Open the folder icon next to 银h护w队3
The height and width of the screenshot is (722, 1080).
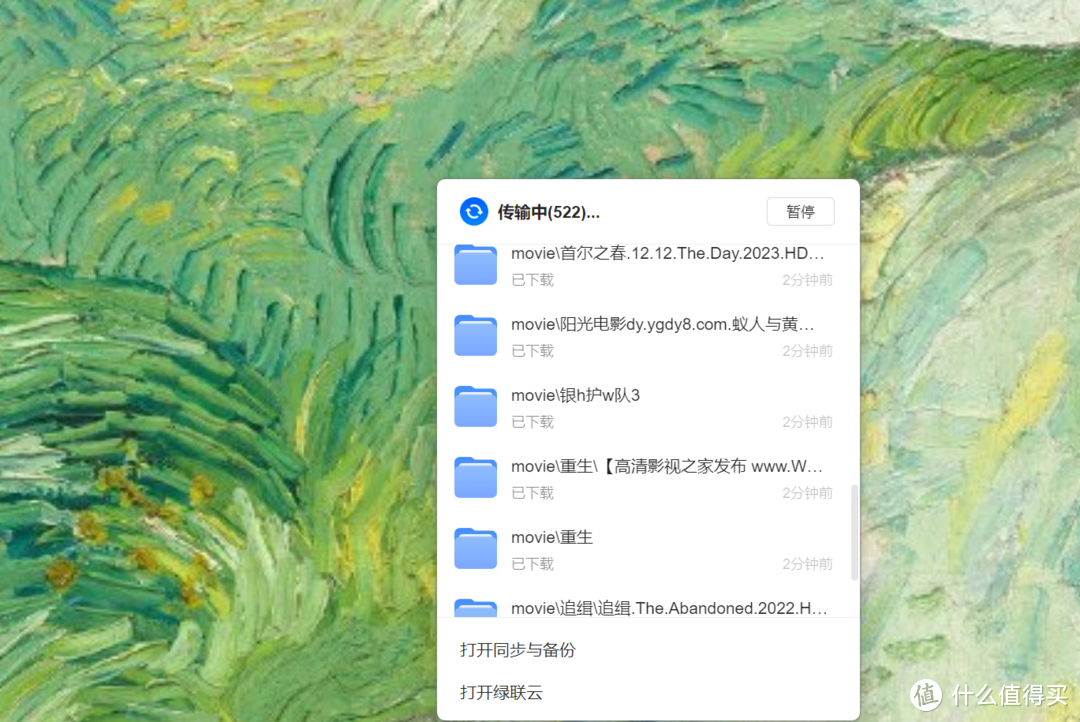[475, 406]
